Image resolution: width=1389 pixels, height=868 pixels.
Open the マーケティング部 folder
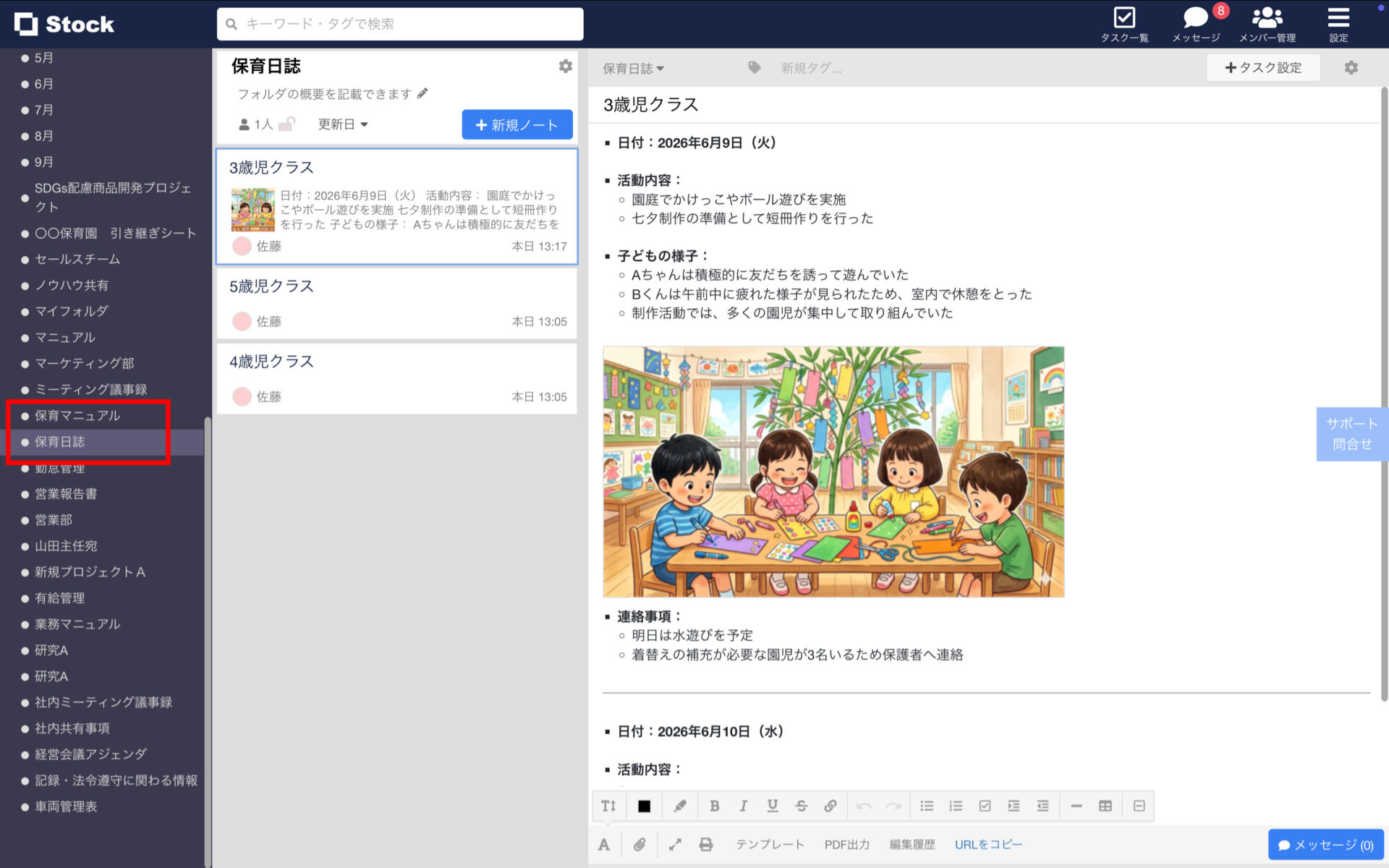84,363
